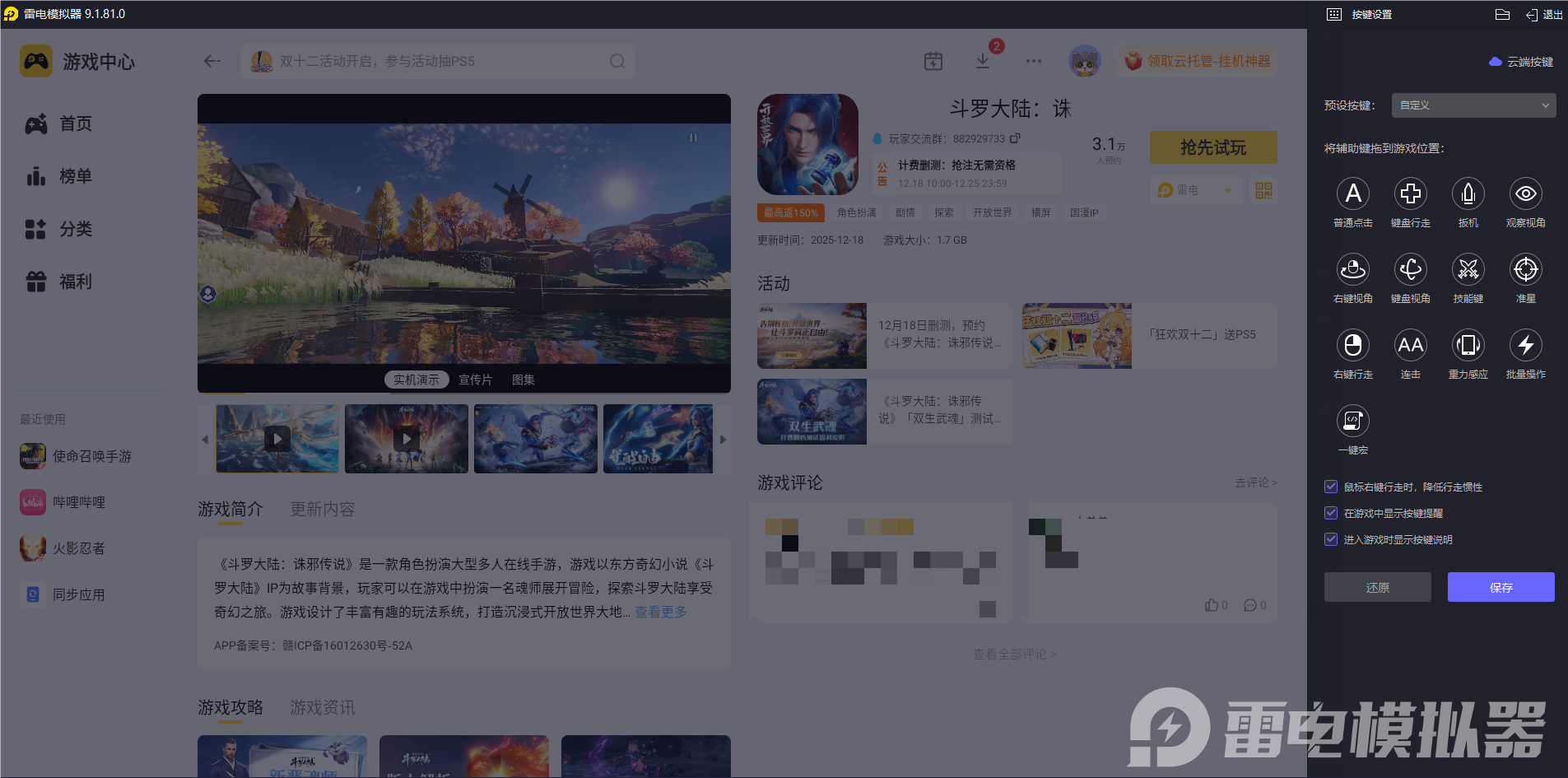The height and width of the screenshot is (778, 1568).
Task: Open 哔哩哔哩 from recent apps
Action: 63,502
